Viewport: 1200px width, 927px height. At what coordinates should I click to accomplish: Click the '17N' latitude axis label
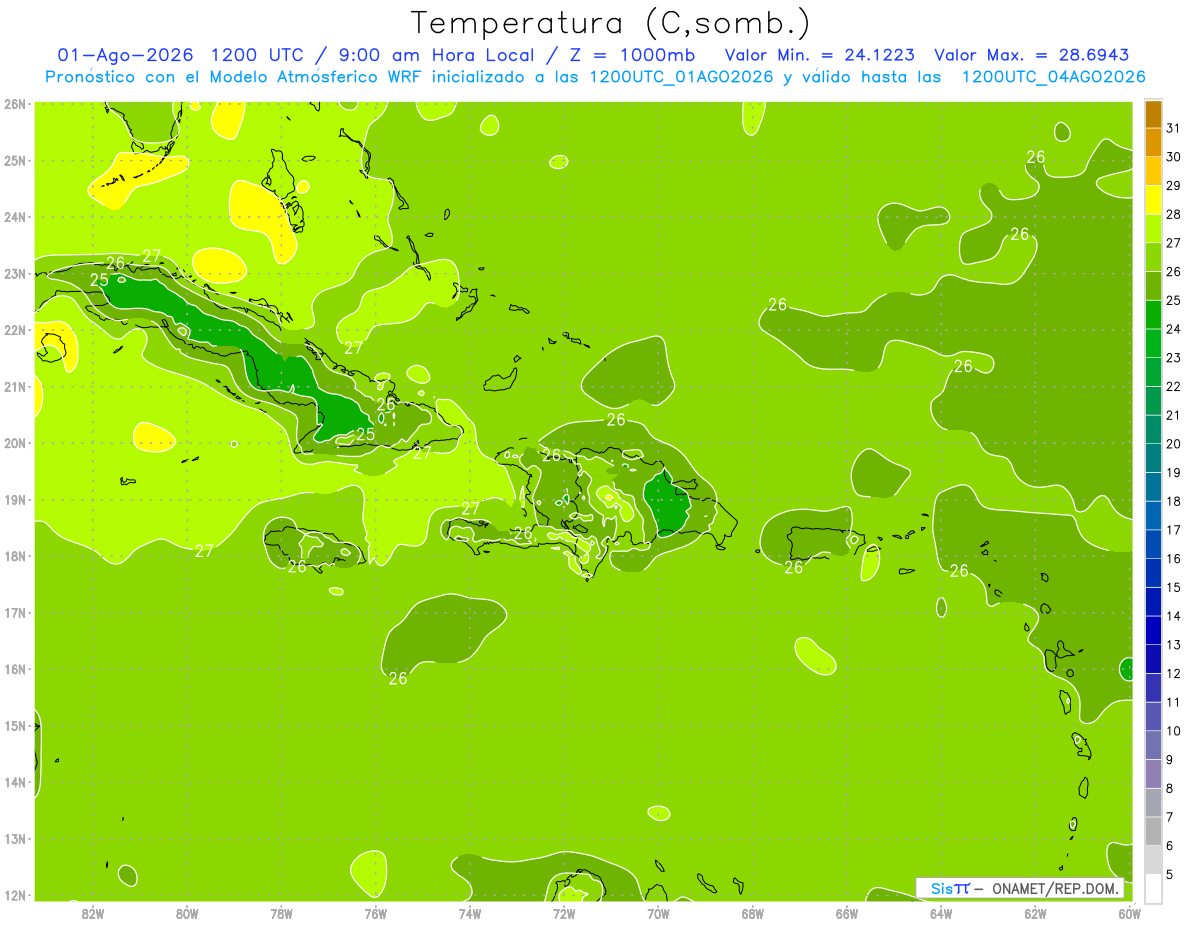[x=15, y=612]
